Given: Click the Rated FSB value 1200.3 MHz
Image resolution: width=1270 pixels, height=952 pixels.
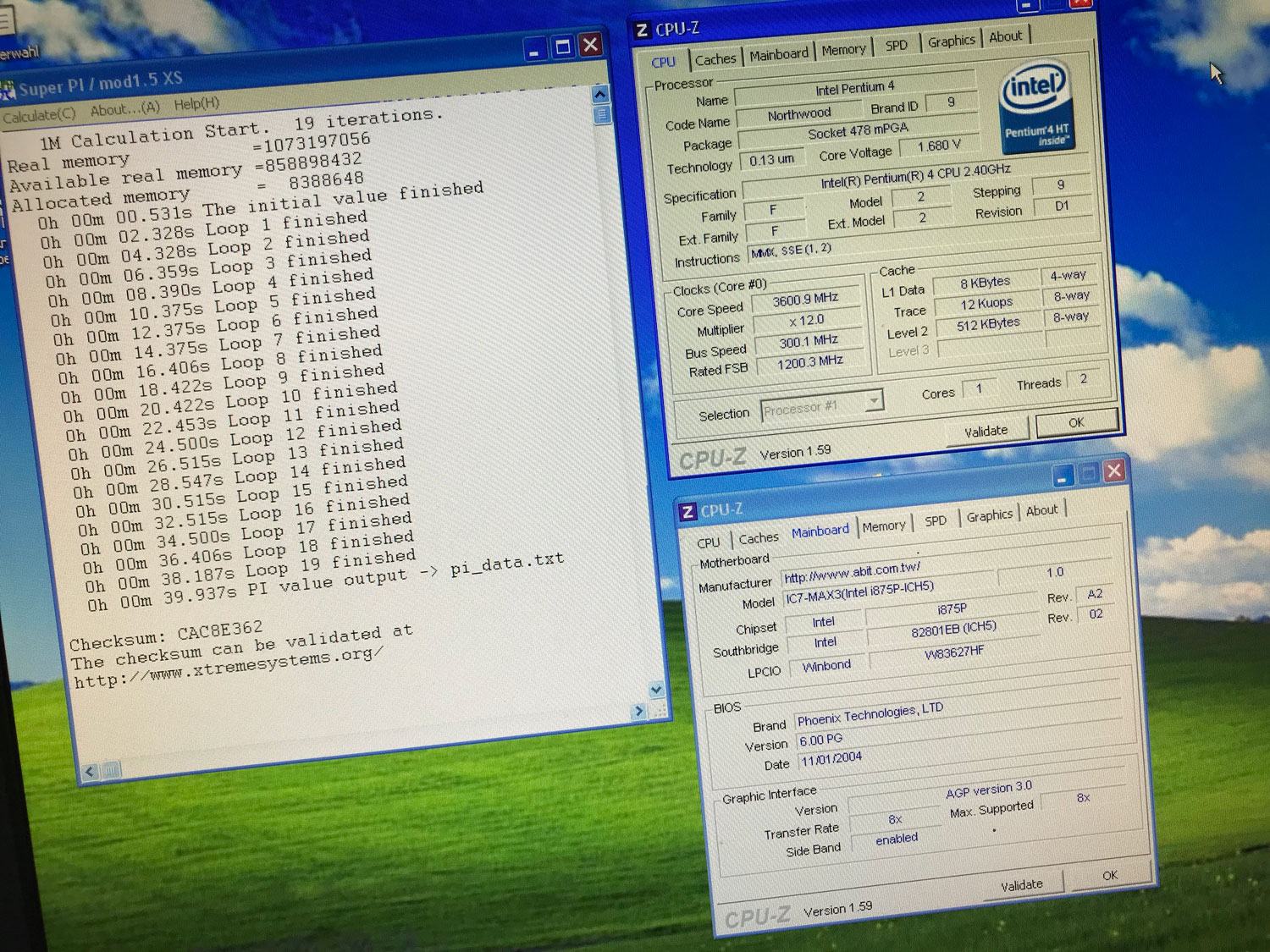Looking at the screenshot, I should click(810, 361).
